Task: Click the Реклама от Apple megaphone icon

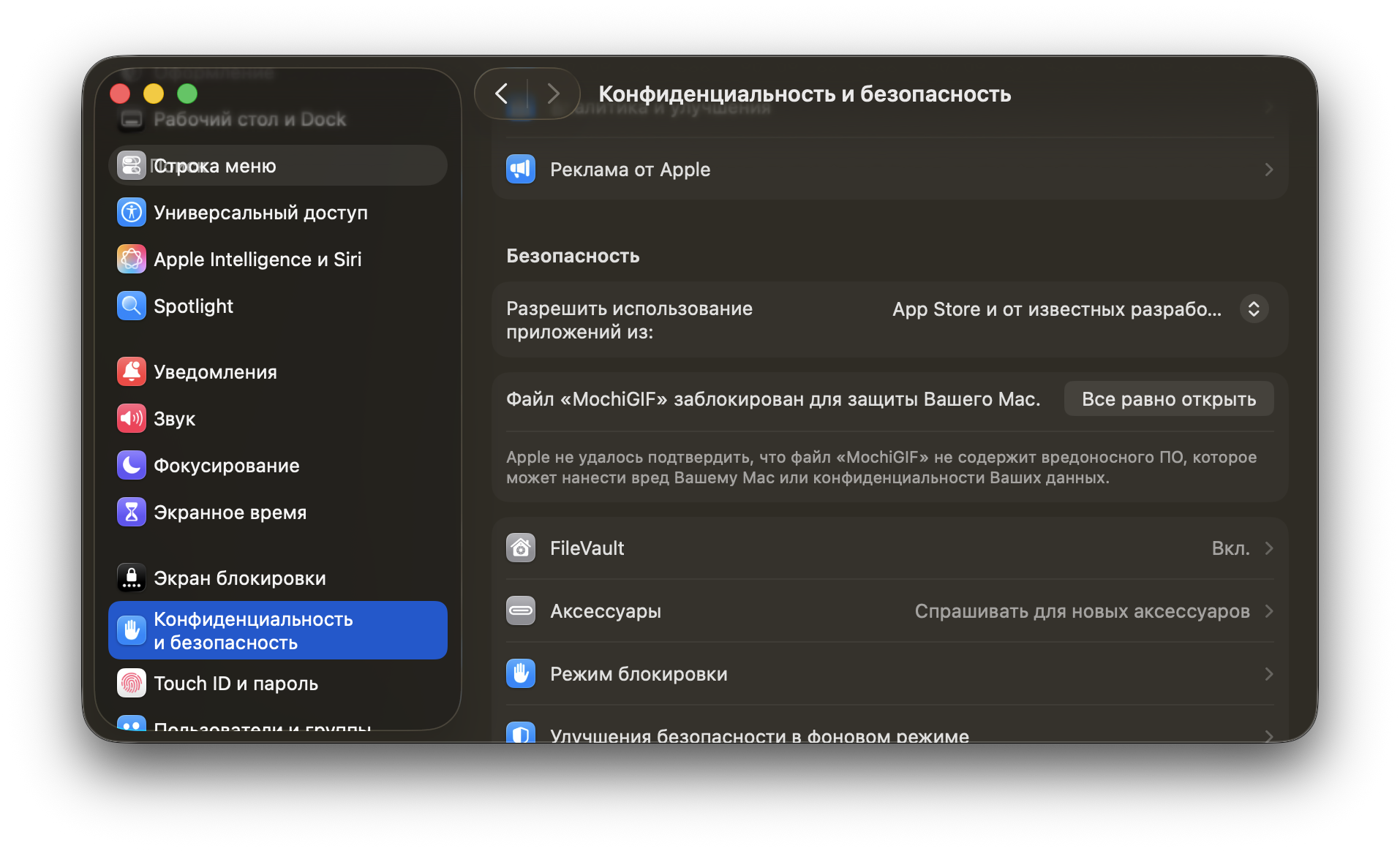Action: (x=521, y=170)
